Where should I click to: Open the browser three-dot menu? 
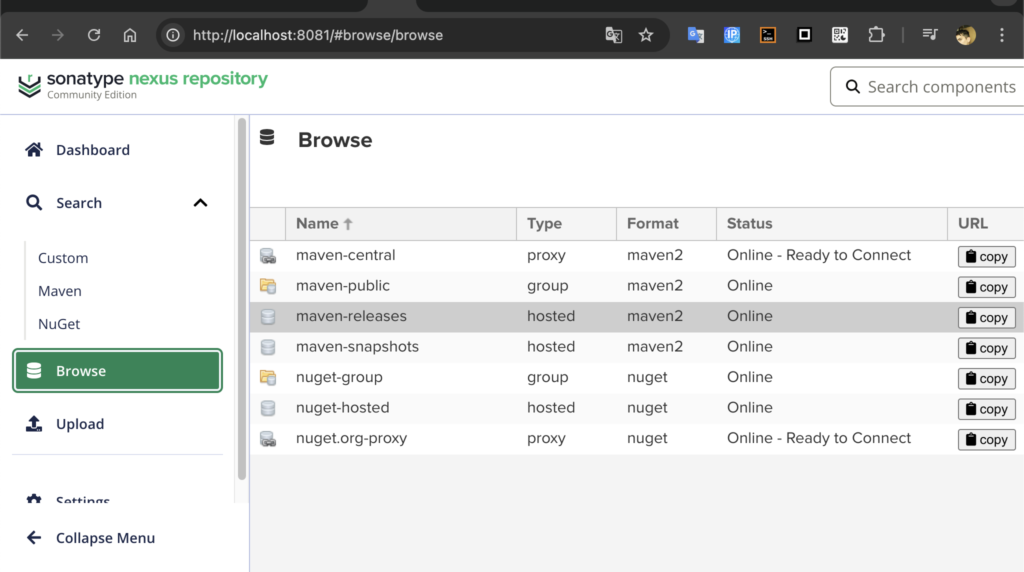[x=1001, y=35]
